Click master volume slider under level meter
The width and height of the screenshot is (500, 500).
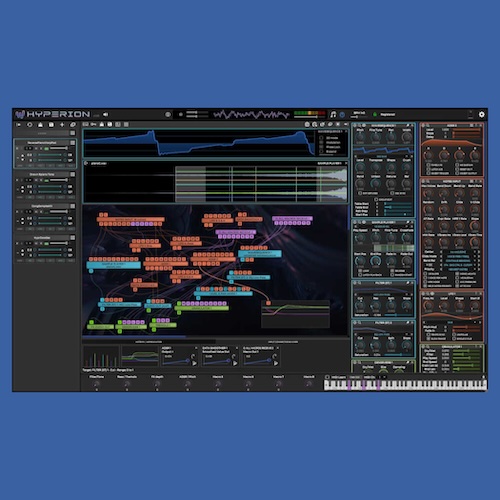pyautogui.click(x=310, y=117)
